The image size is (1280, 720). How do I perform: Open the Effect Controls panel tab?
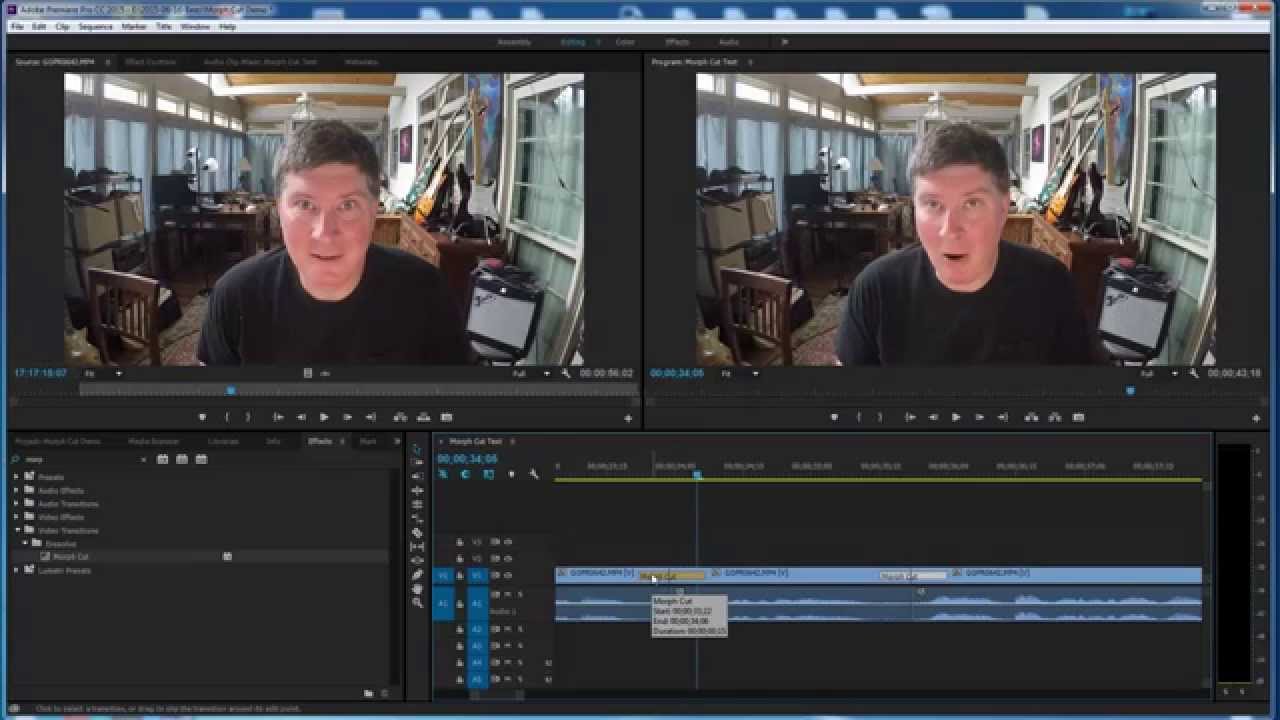(x=150, y=62)
